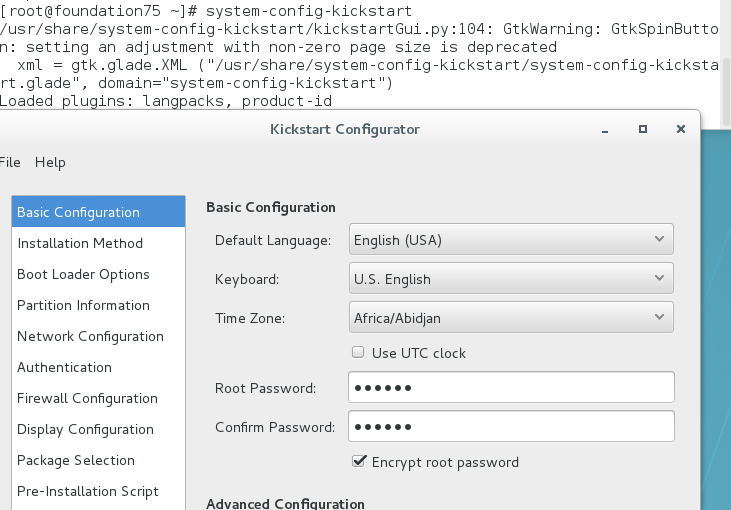Click the terminal window scrollbar
This screenshot has height=510, width=731.
tap(726, 91)
